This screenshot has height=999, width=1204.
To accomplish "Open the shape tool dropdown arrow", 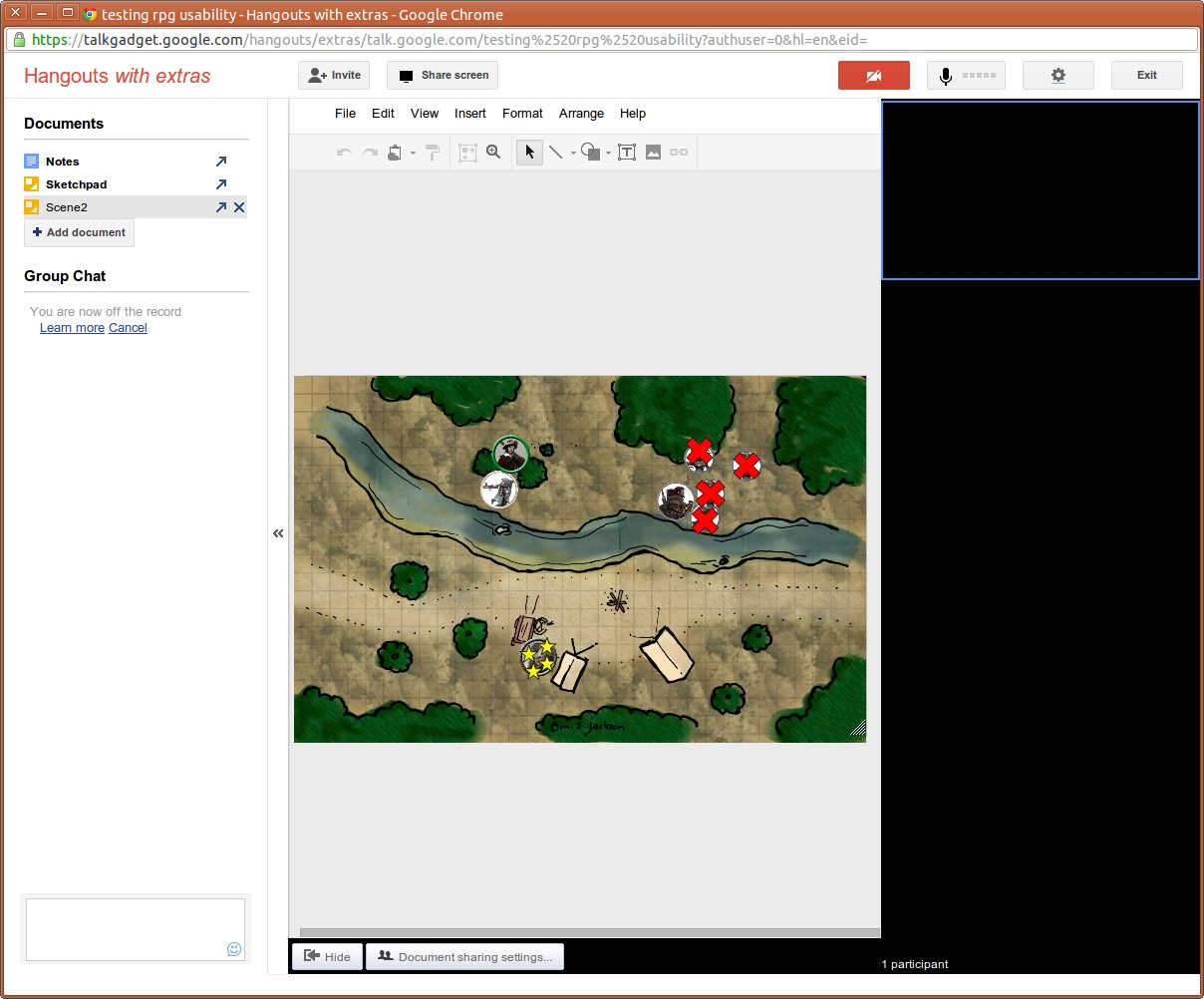I will click(608, 153).
